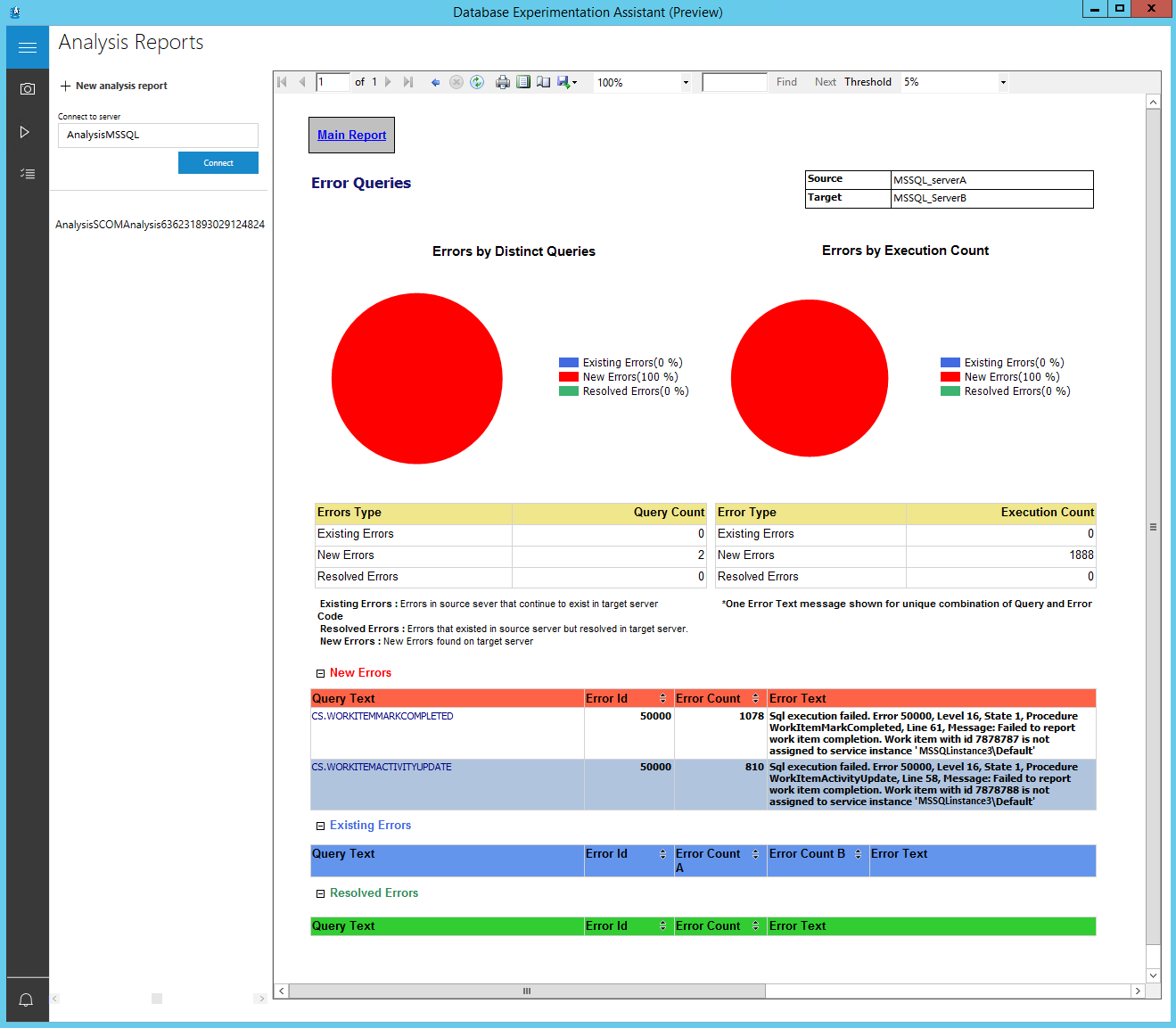The width and height of the screenshot is (1176, 1028).
Task: Click the Connect button
Action: (x=218, y=162)
